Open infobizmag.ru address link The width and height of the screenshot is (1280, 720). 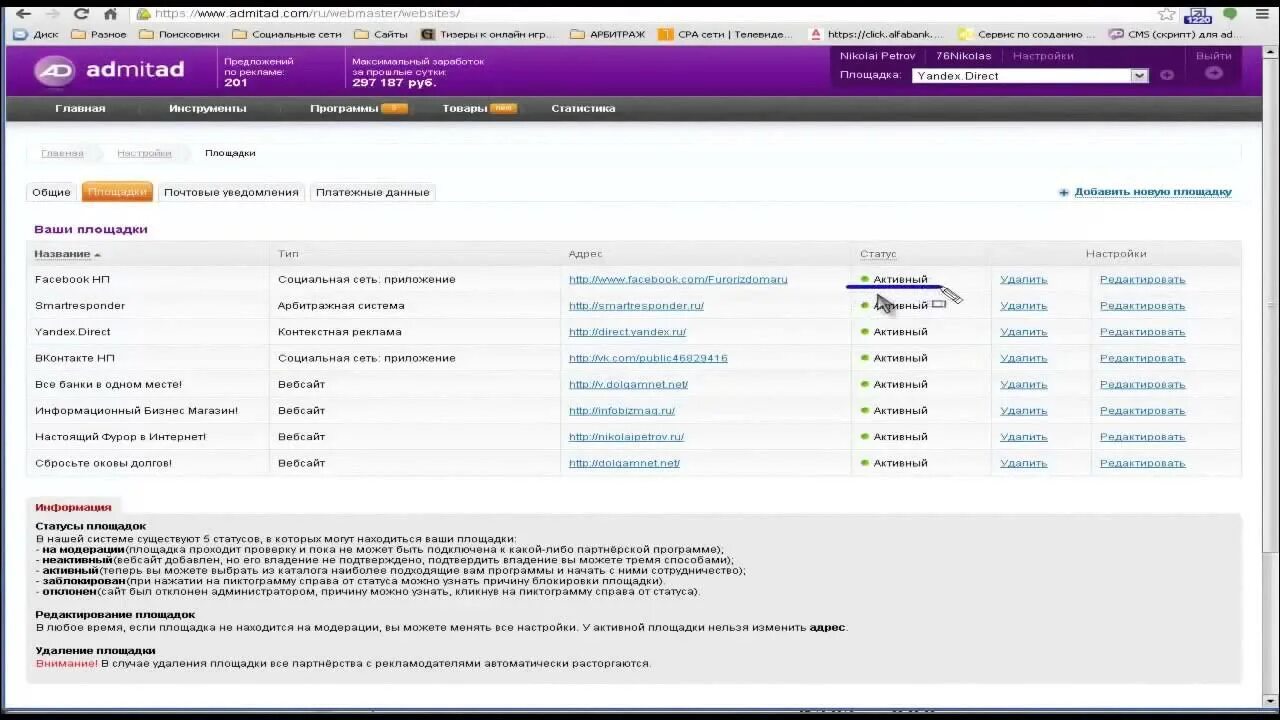(x=622, y=410)
